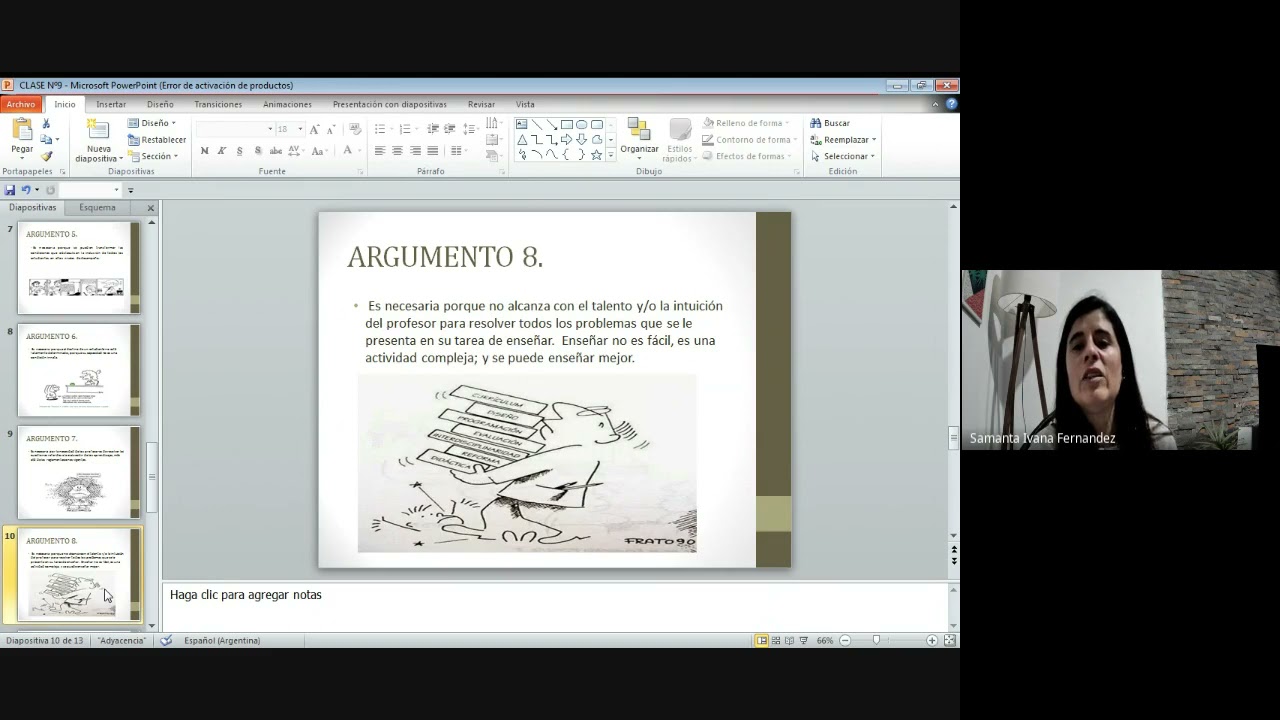Viewport: 1280px width, 720px height.
Task: Toggle strikethrough abc formatting
Action: point(276,151)
